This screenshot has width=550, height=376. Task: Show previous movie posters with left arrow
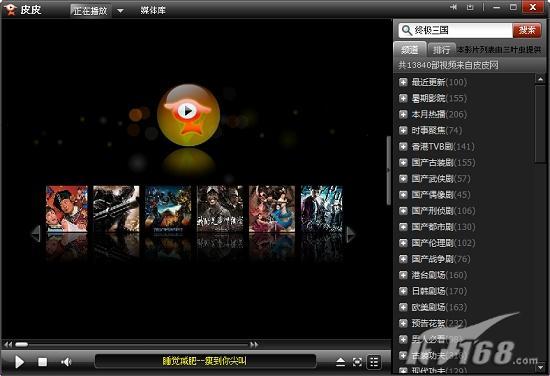tap(36, 234)
